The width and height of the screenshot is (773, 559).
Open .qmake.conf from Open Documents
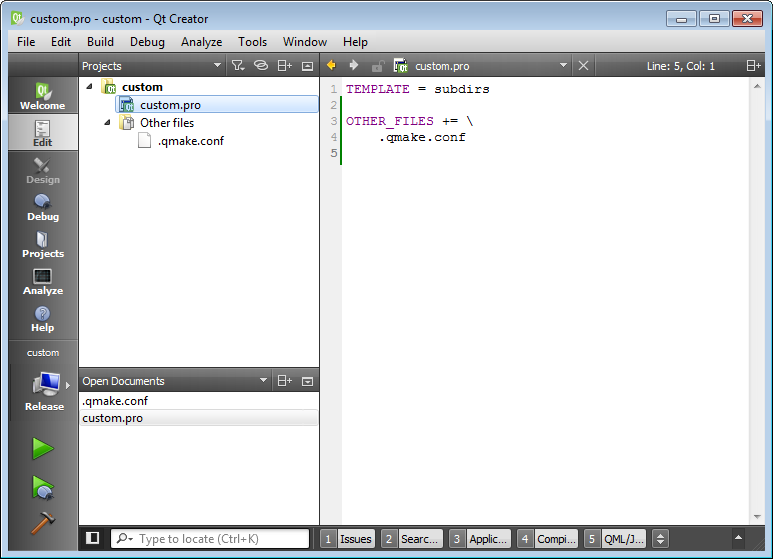pyautogui.click(x=199, y=401)
